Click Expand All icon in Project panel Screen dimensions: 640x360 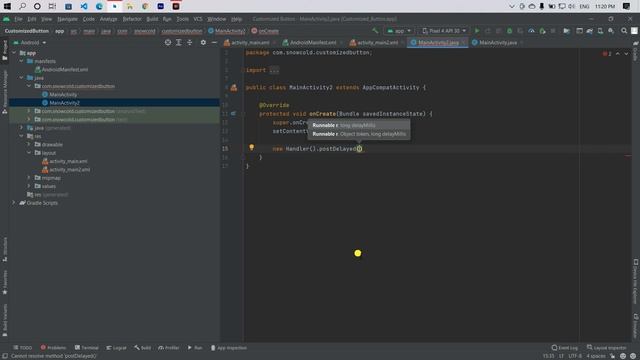click(179, 42)
